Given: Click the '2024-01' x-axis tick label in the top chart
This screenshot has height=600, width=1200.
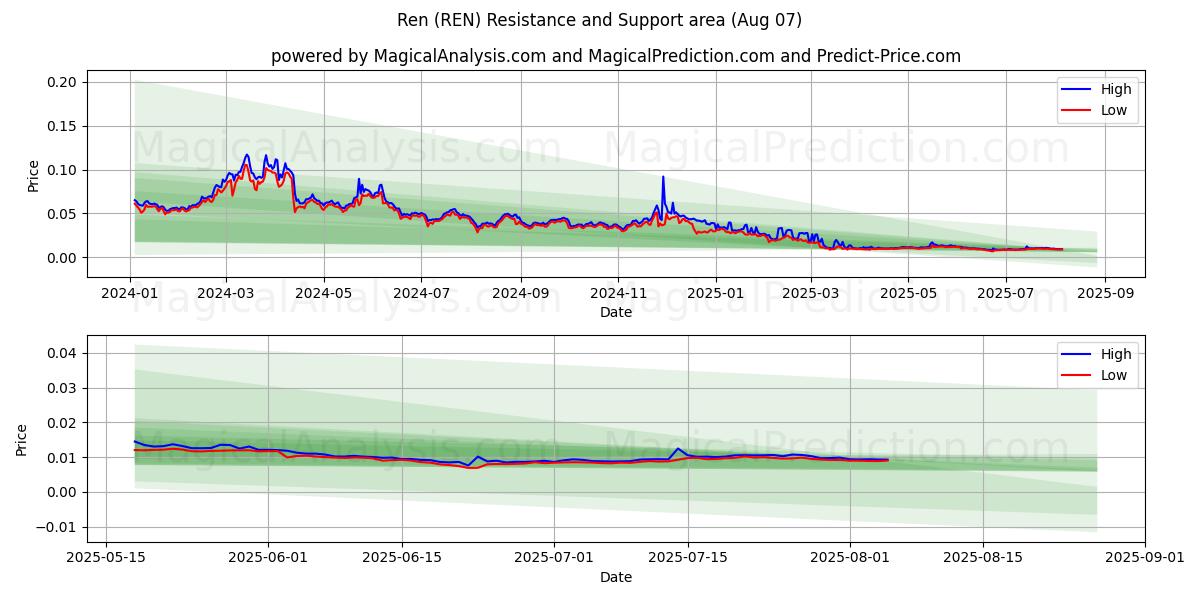Looking at the screenshot, I should (x=130, y=294).
